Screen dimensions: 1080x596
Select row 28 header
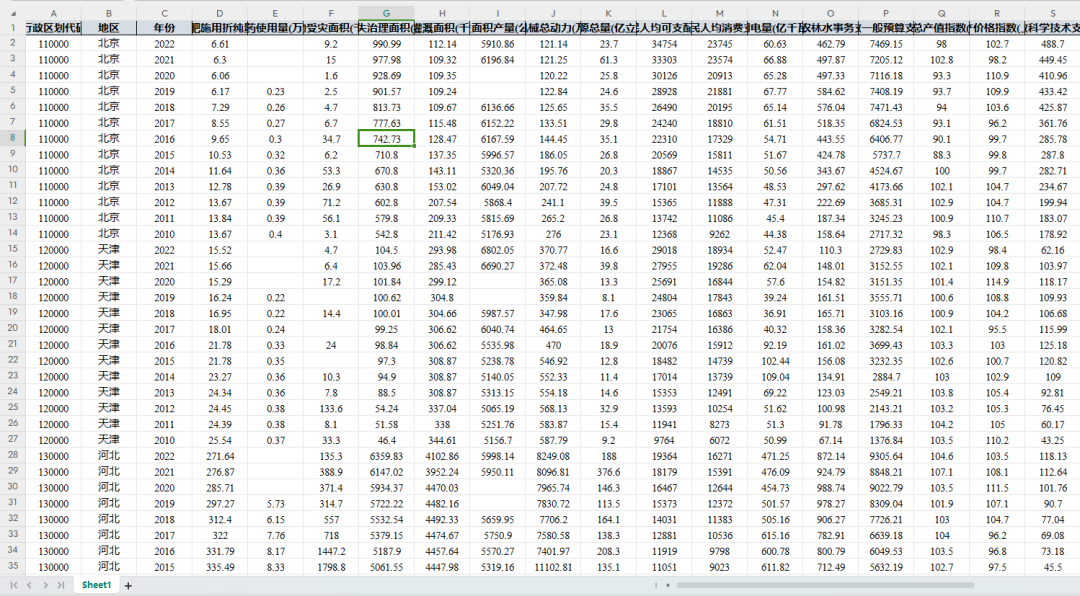tap(12, 456)
